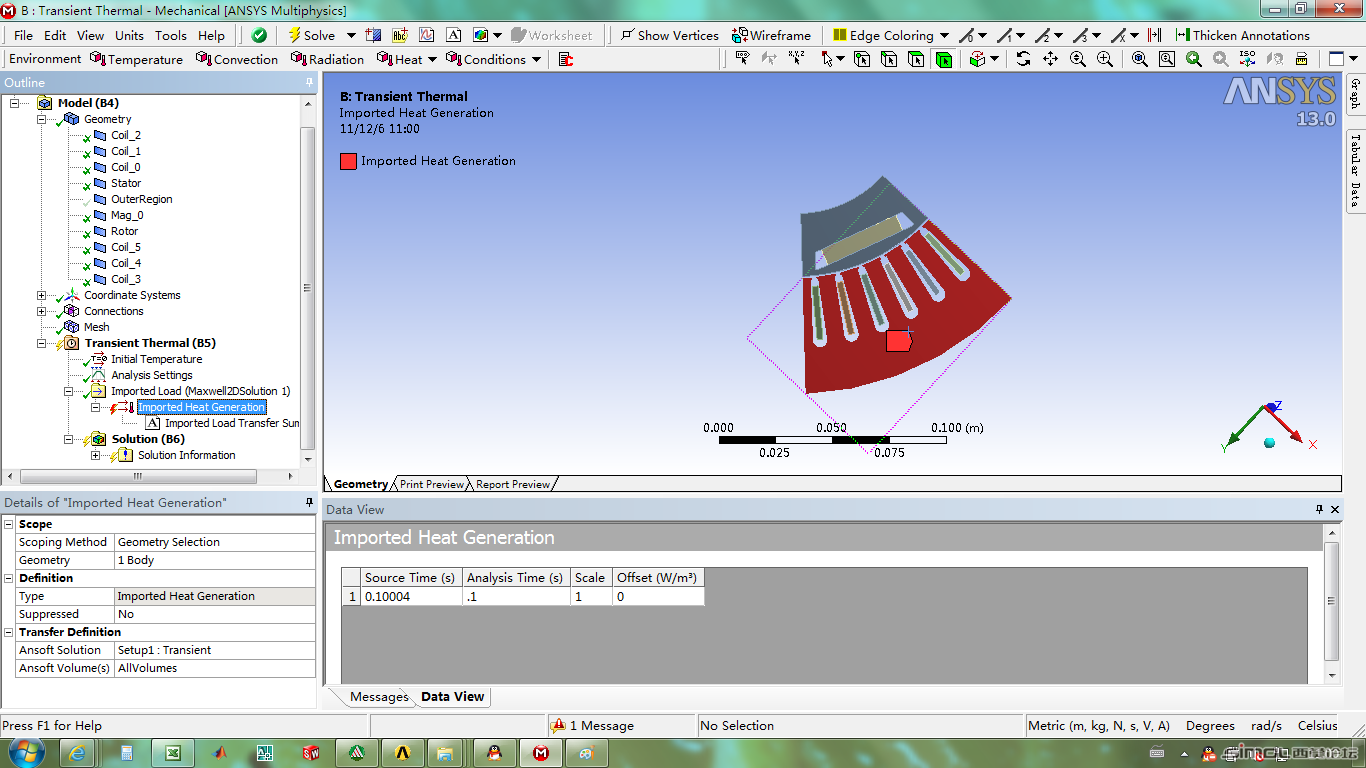Open the Solve dropdown arrow
This screenshot has height=768, width=1366.
[x=351, y=35]
